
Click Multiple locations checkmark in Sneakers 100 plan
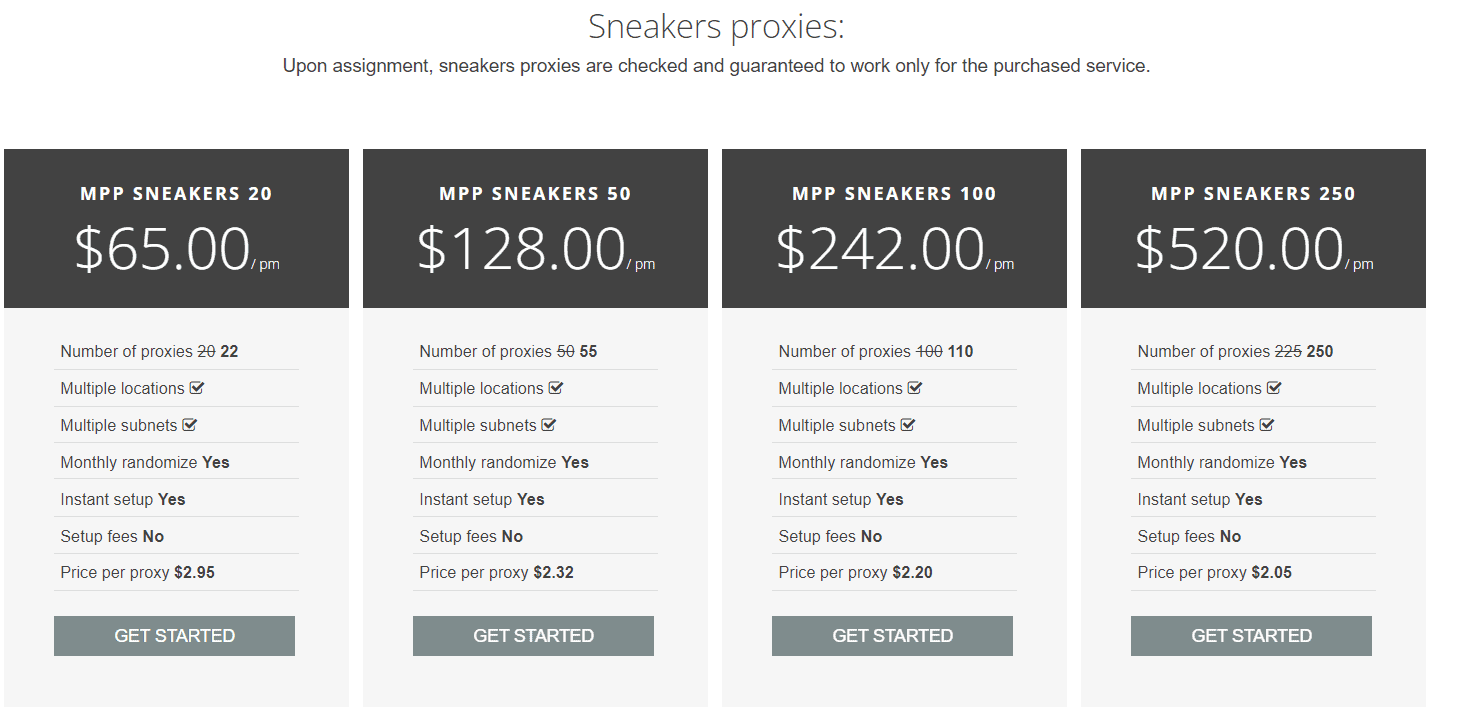click(x=915, y=388)
